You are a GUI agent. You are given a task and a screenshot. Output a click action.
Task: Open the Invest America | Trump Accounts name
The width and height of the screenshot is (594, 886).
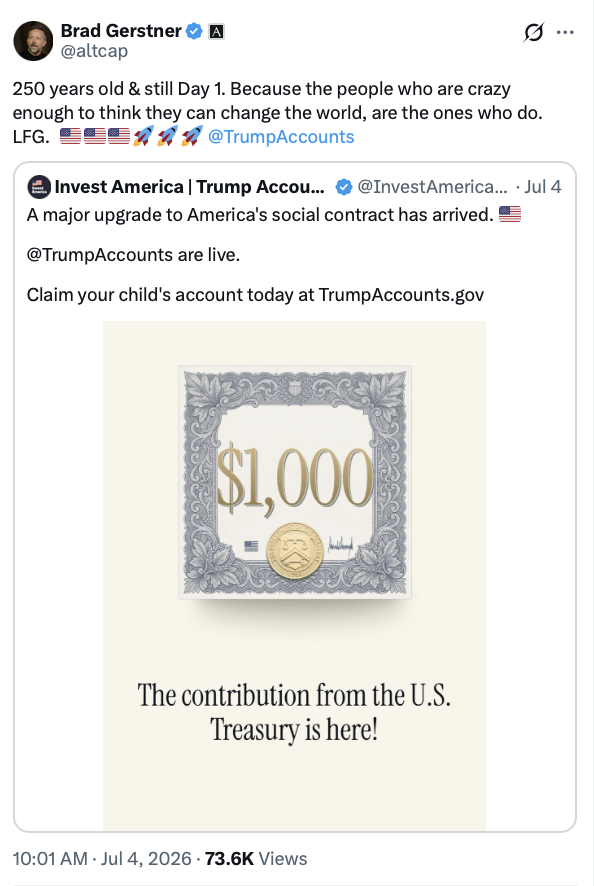pos(189,187)
